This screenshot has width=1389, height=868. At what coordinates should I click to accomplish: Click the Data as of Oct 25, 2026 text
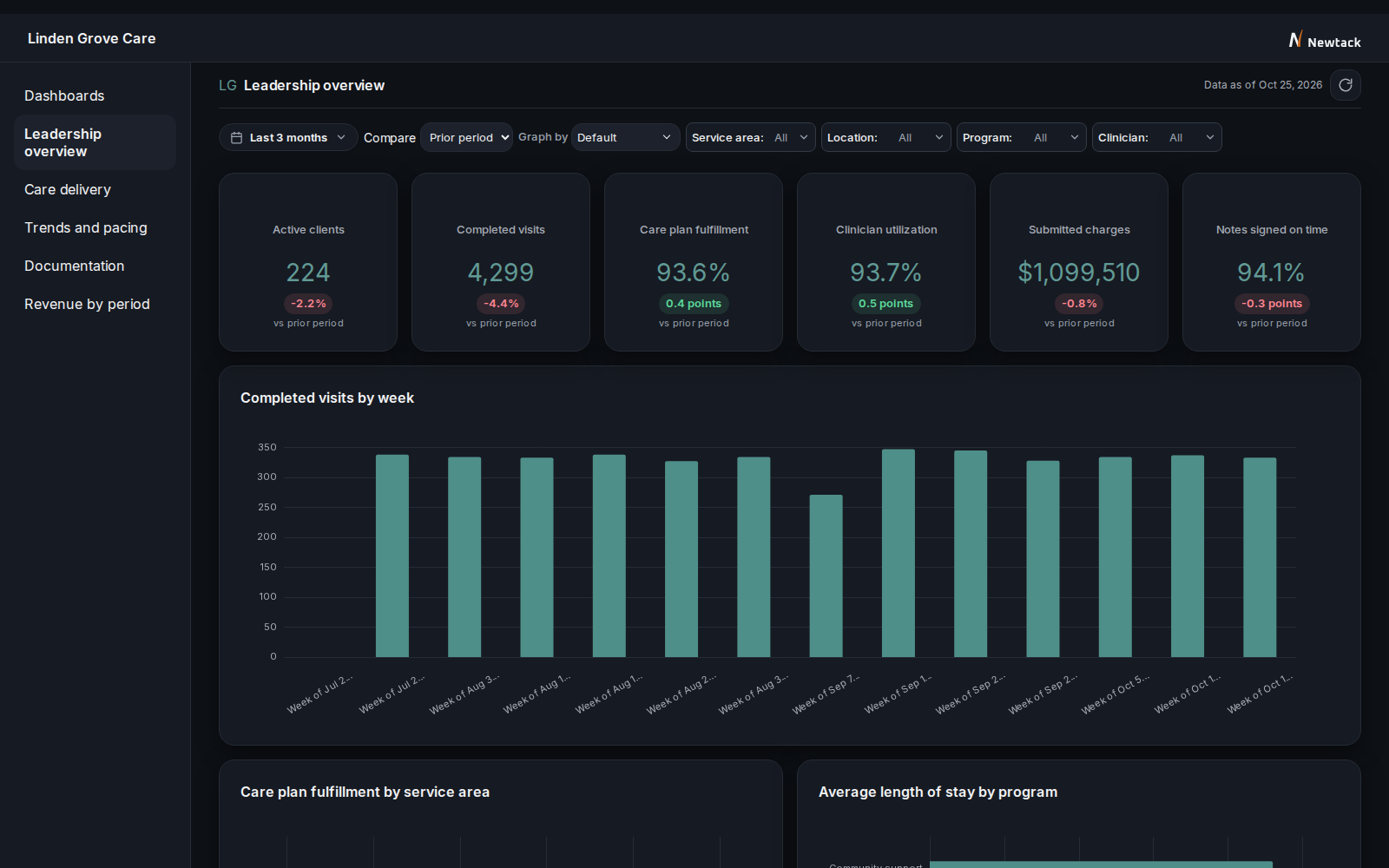pos(1263,85)
